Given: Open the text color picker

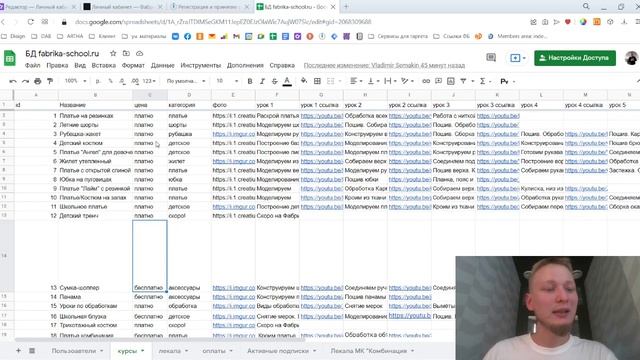Looking at the screenshot, I should 287,81.
